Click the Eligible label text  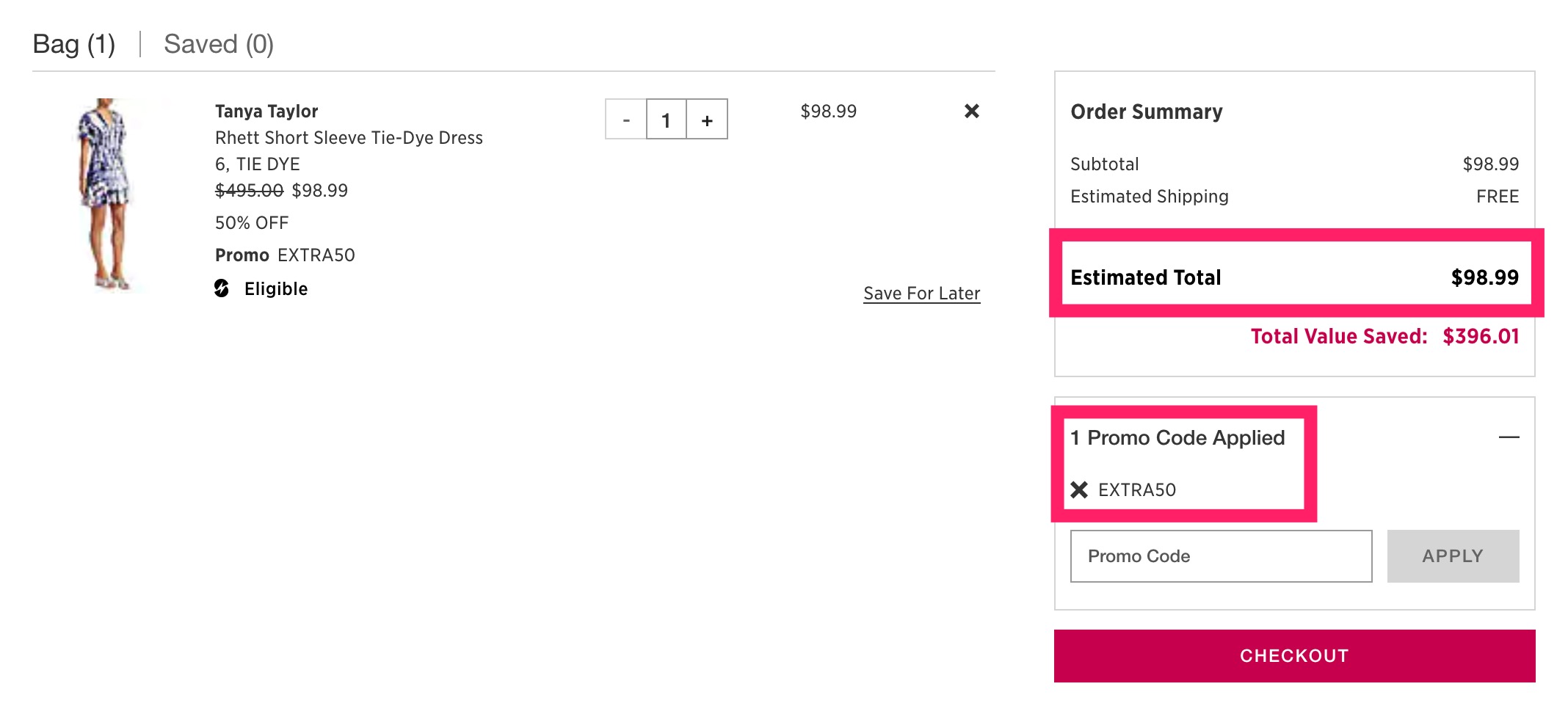coord(276,289)
